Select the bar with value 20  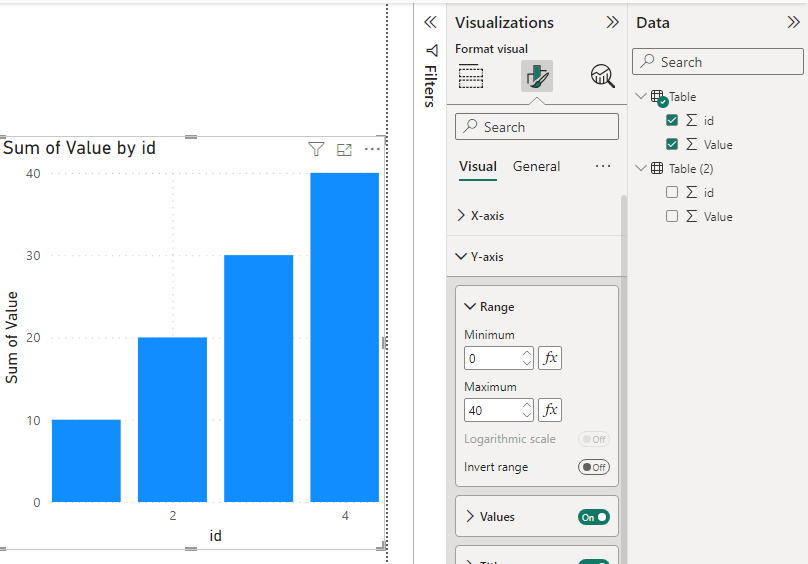tap(172, 420)
